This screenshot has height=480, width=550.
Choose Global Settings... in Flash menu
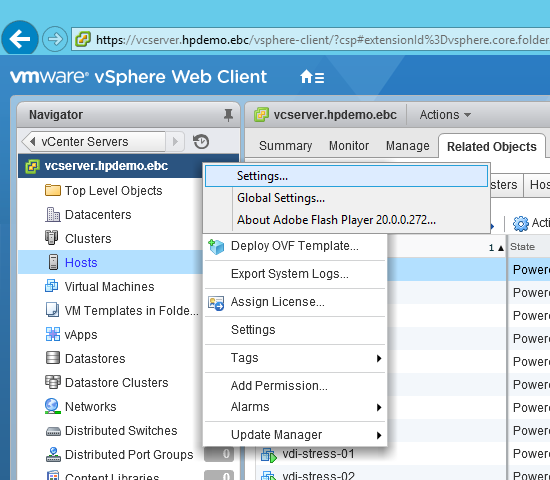pos(346,198)
